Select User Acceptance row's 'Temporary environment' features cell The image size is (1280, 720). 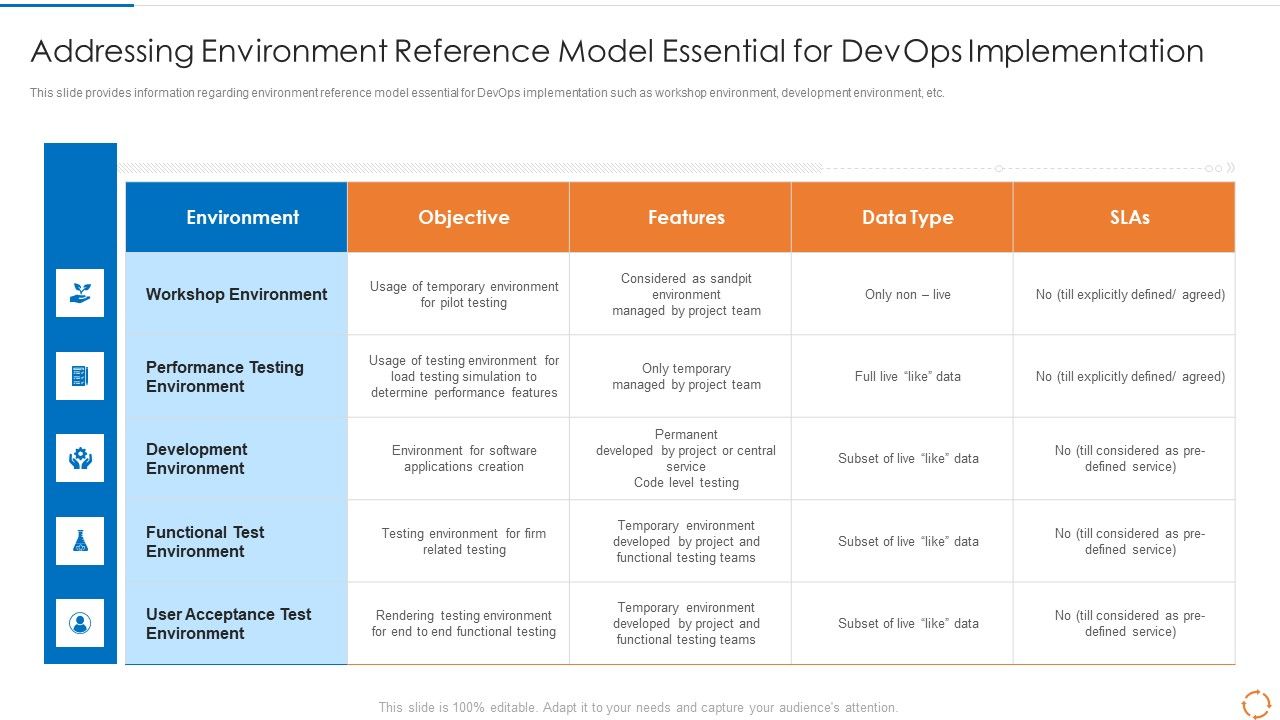point(680,623)
